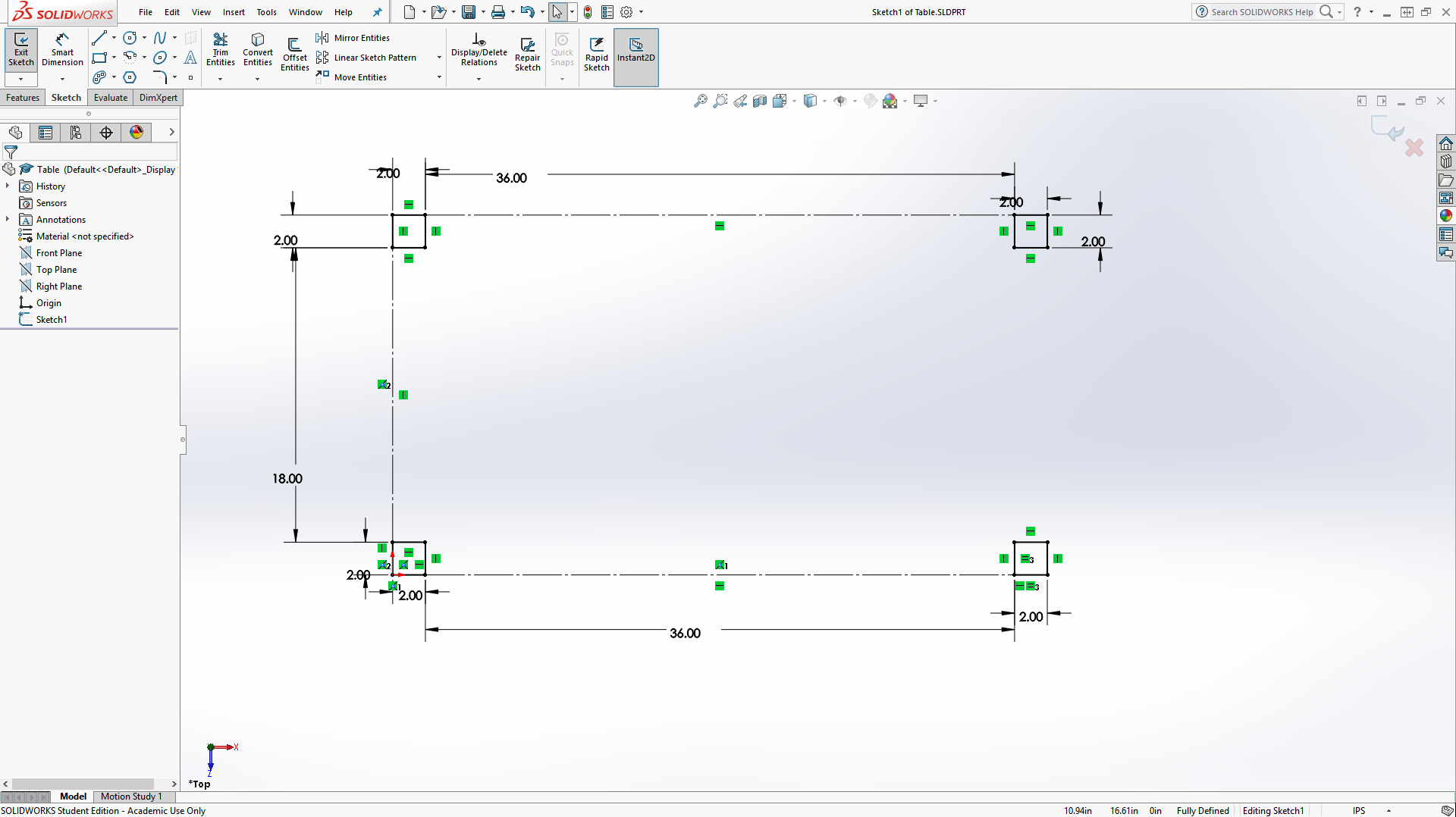Click the confirm sketch corner icon

click(1388, 129)
